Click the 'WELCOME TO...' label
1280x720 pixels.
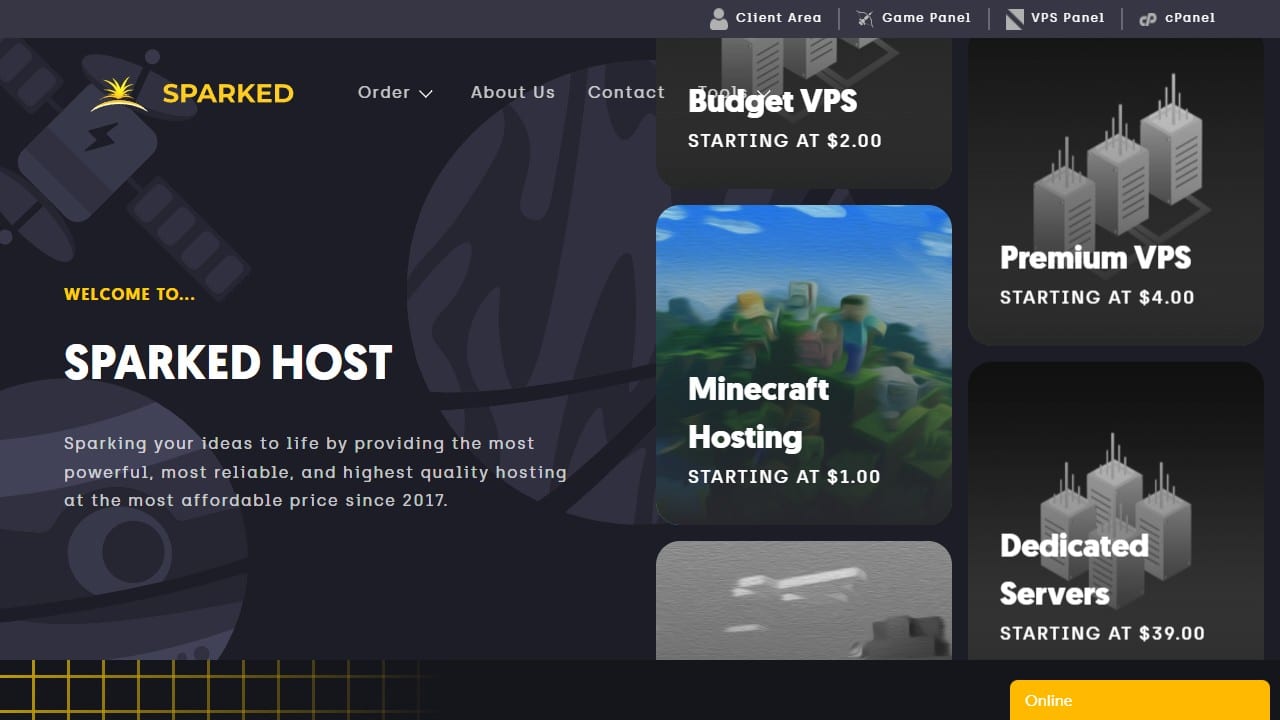coord(130,294)
